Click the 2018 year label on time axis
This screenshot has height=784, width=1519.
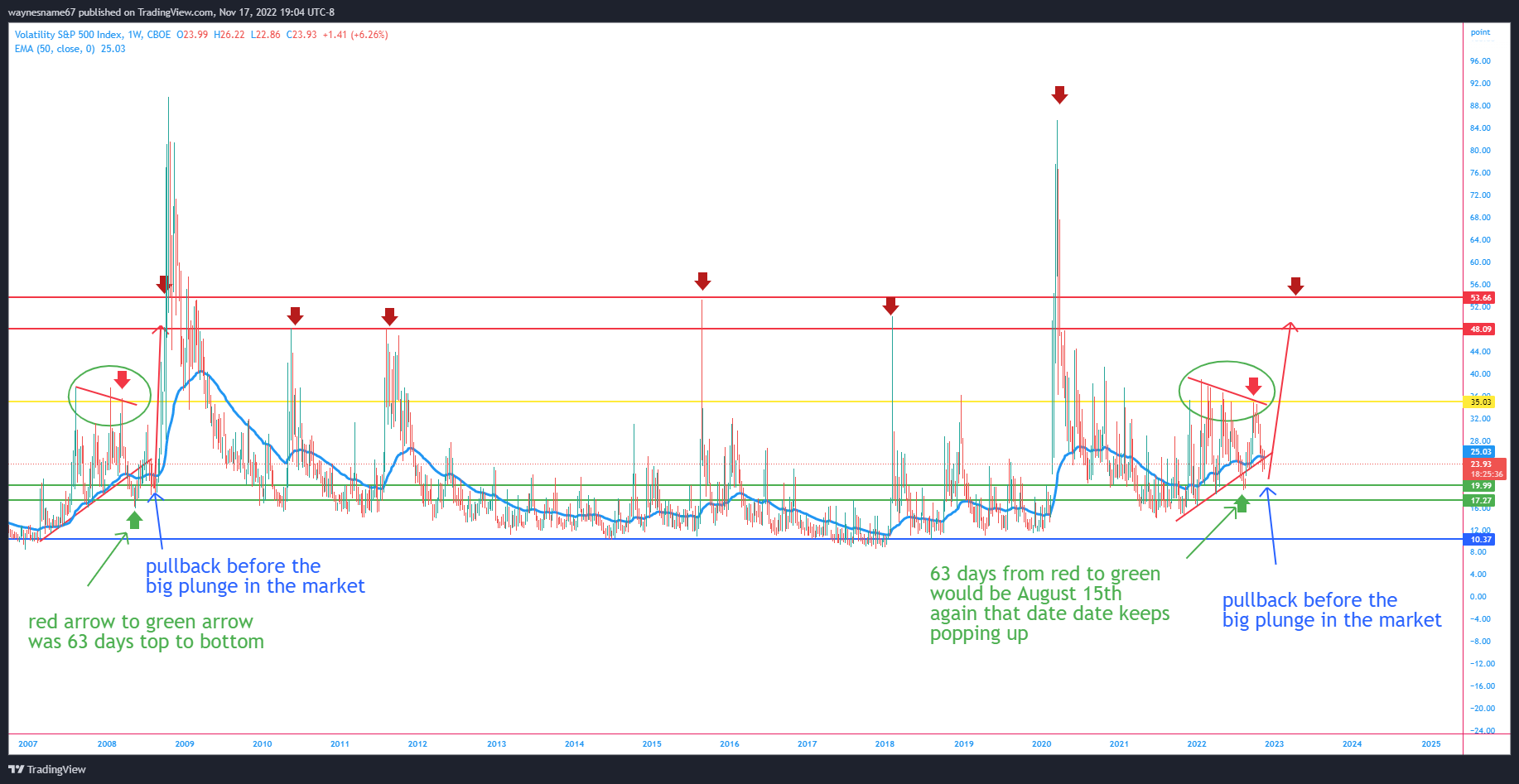click(x=885, y=744)
